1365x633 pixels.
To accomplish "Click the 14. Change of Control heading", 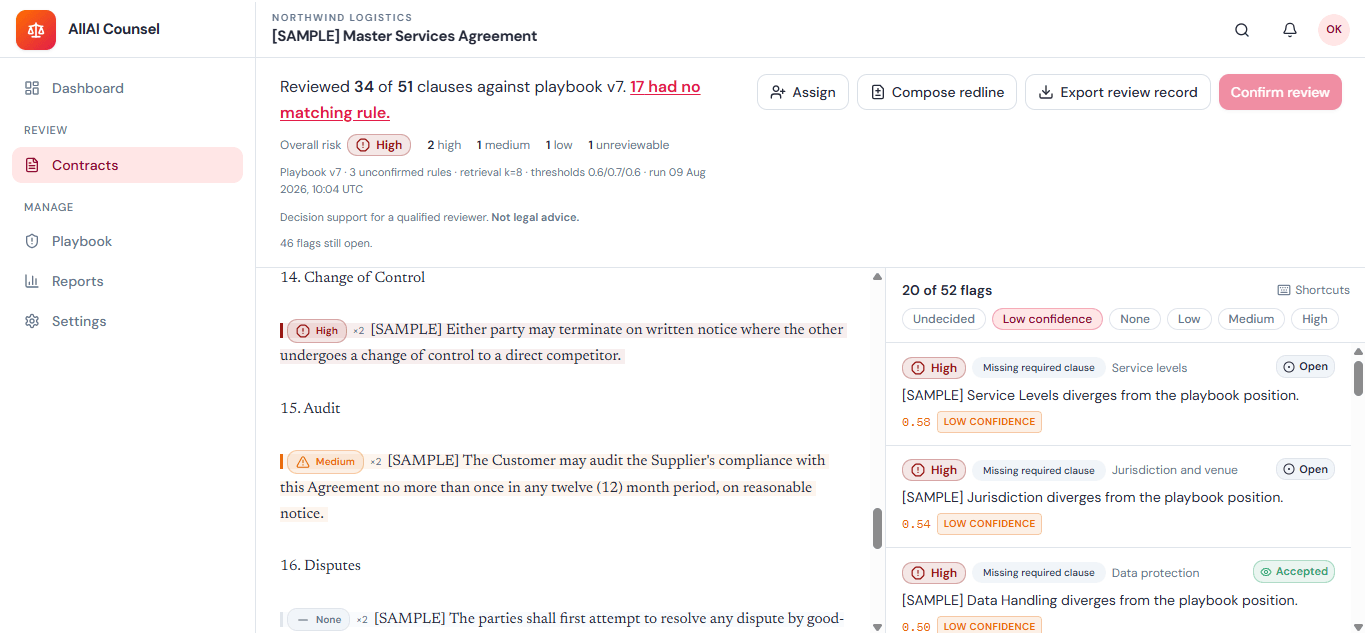I will click(352, 278).
